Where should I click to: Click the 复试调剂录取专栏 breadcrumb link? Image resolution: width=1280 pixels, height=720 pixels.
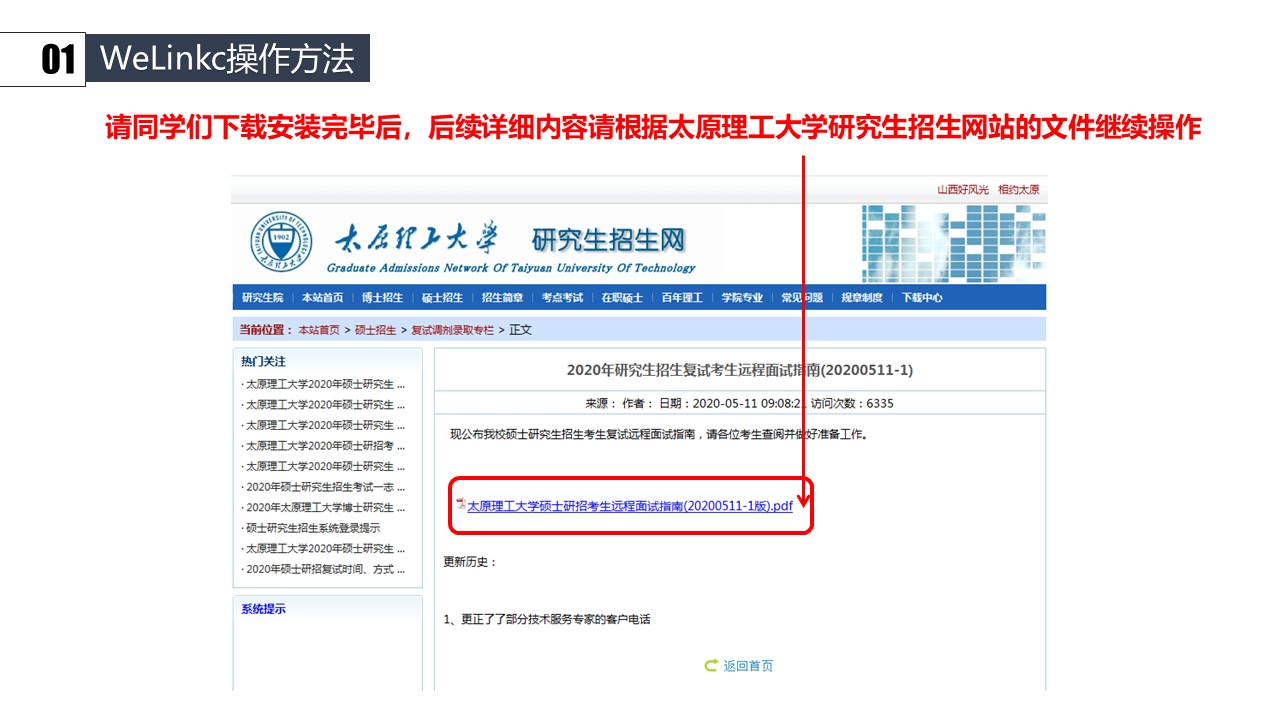pos(452,330)
